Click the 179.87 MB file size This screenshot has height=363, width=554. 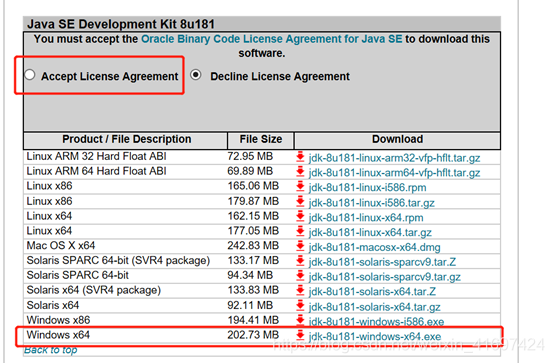253,201
